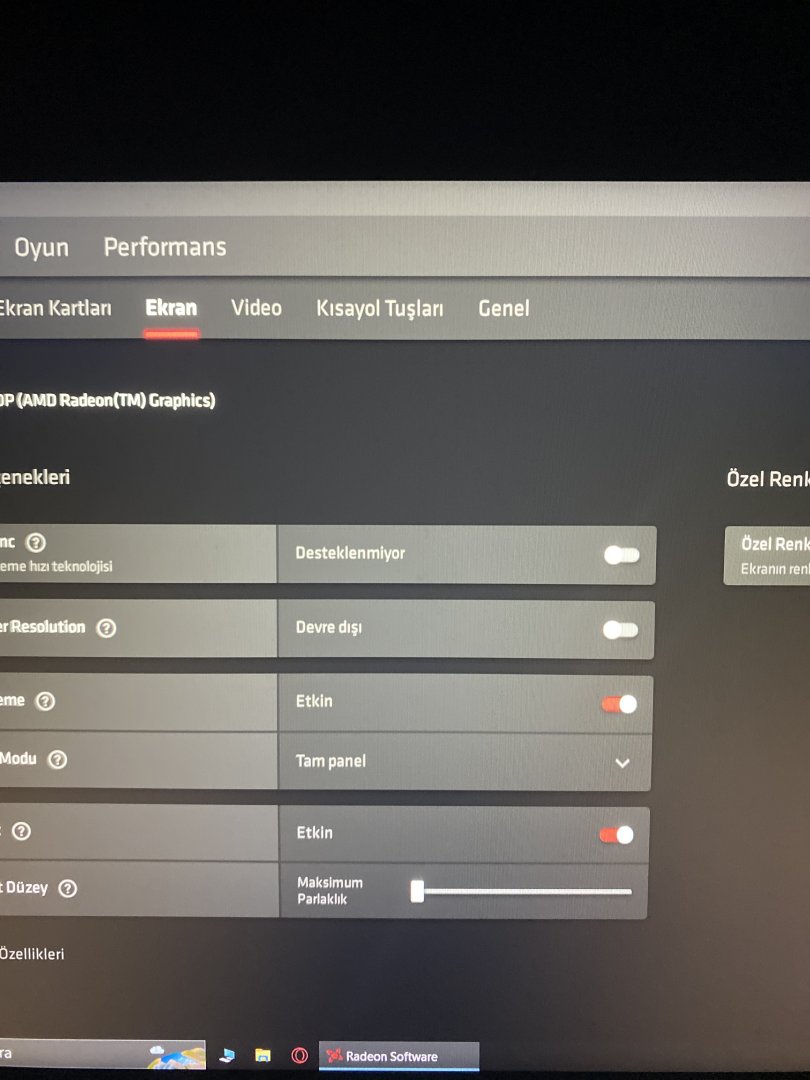This screenshot has width=810, height=1080.
Task: Open the Performans tab
Action: click(x=165, y=247)
